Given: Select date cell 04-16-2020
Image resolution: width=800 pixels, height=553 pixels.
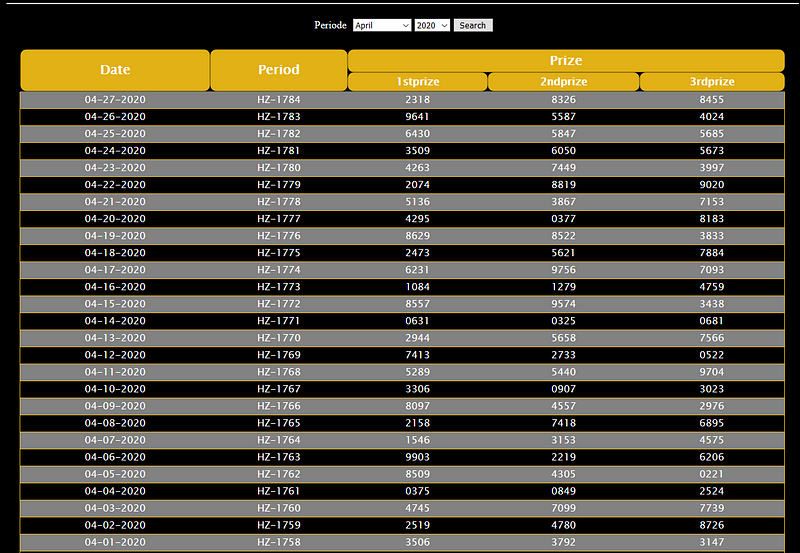Looking at the screenshot, I should coord(115,287).
